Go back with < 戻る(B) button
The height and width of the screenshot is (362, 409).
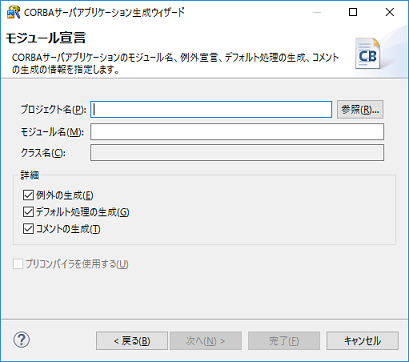tap(132, 341)
